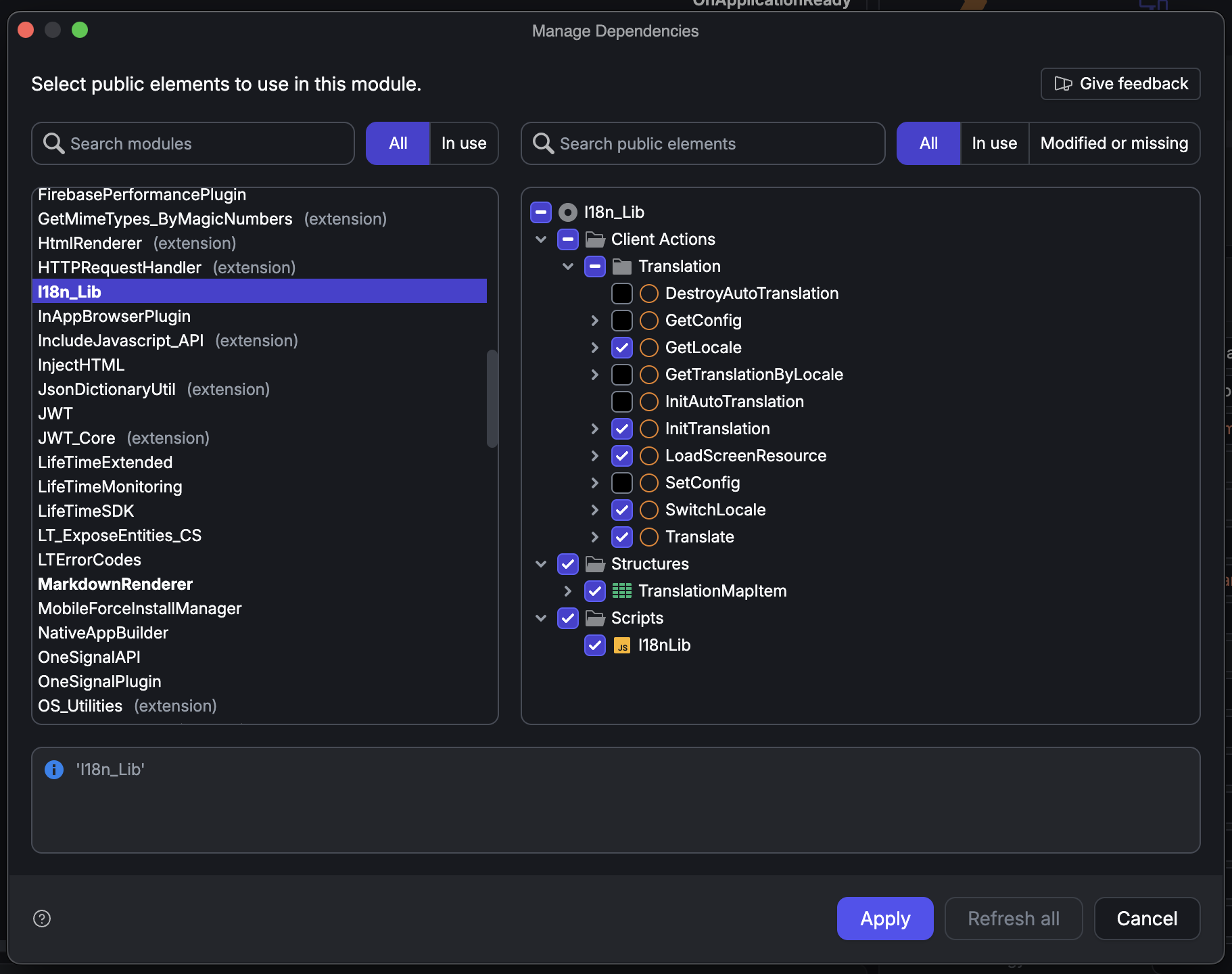Click the Translate client action circle icon

pyautogui.click(x=649, y=537)
